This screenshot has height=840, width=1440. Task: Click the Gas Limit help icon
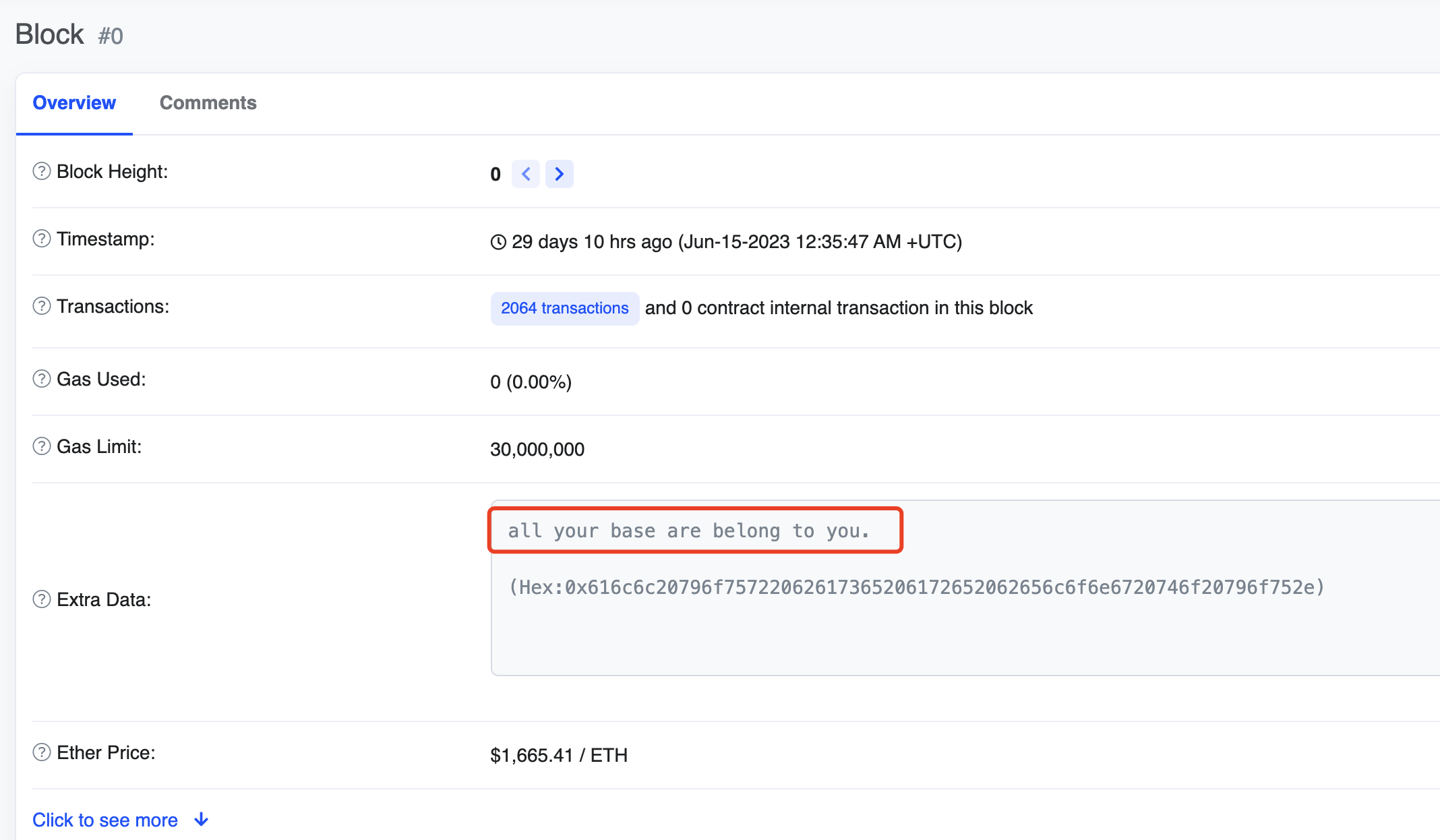pos(42,446)
